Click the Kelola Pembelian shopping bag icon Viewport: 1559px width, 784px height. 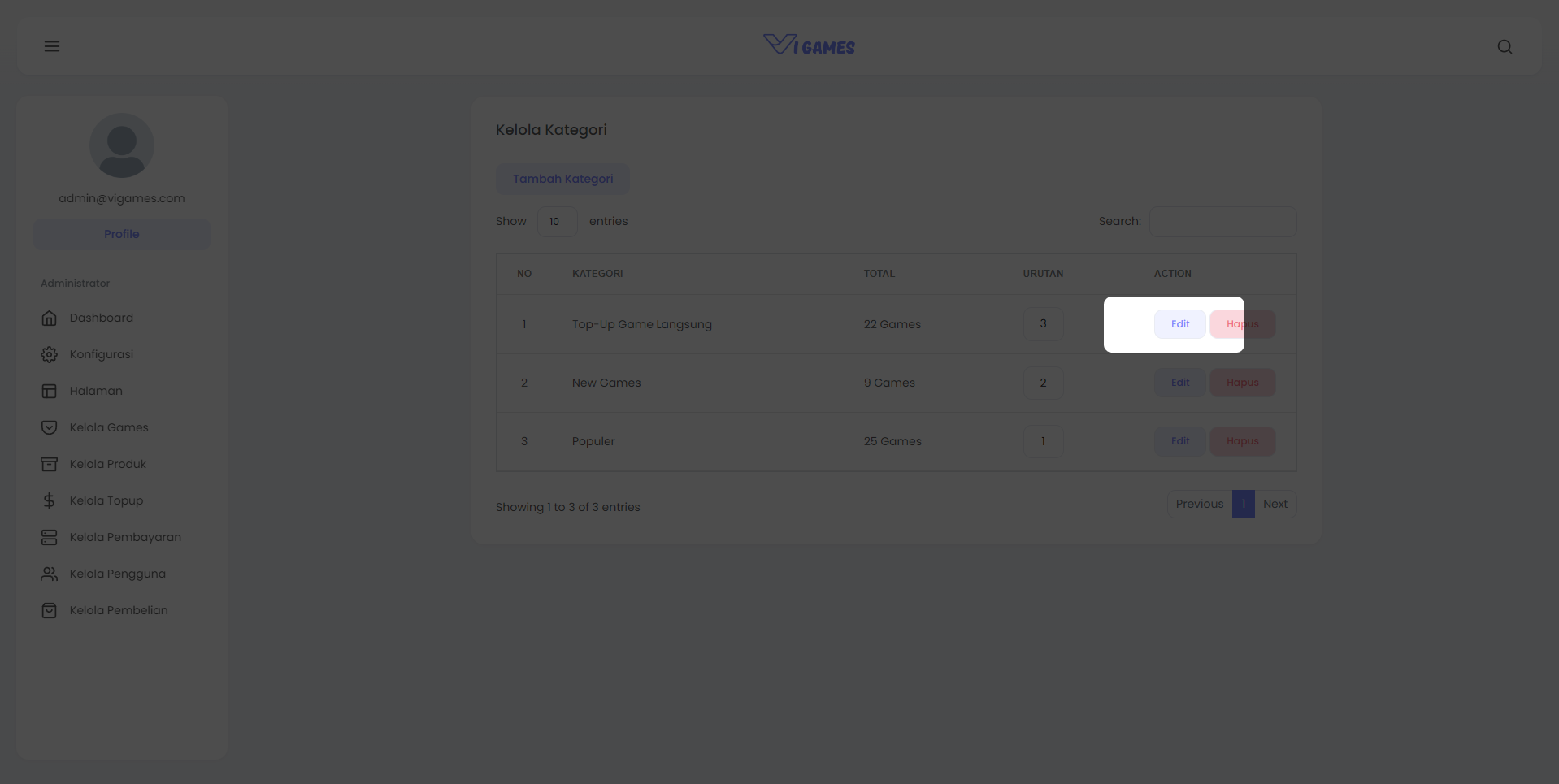click(50, 610)
